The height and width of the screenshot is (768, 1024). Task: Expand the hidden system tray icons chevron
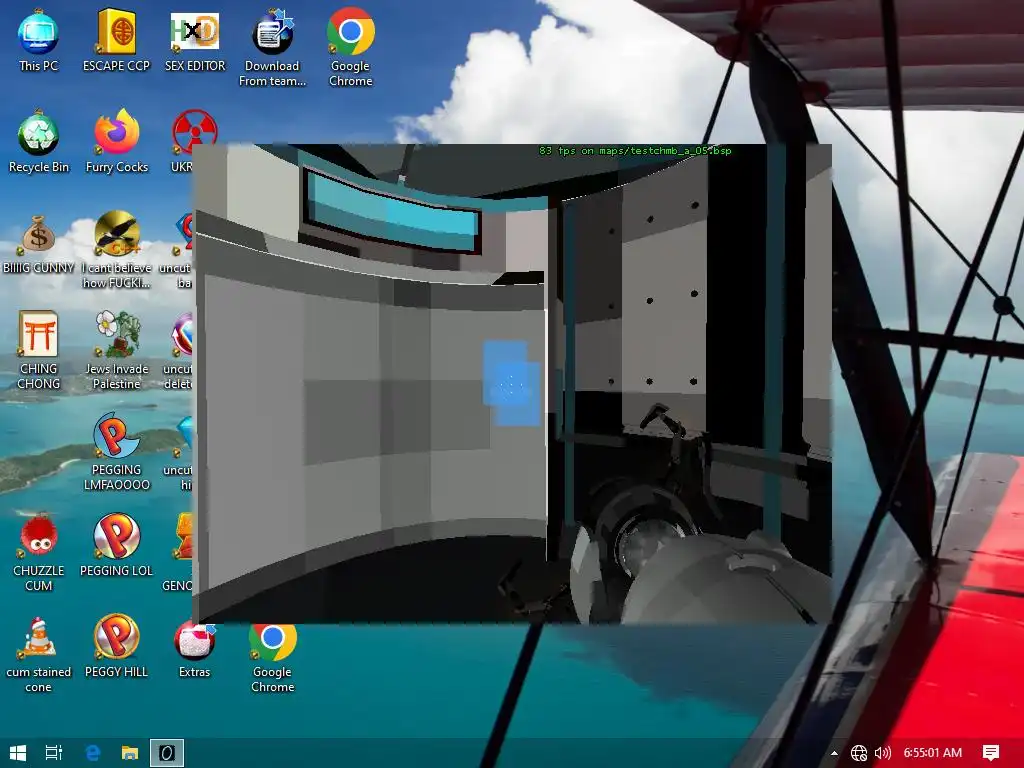coord(834,753)
